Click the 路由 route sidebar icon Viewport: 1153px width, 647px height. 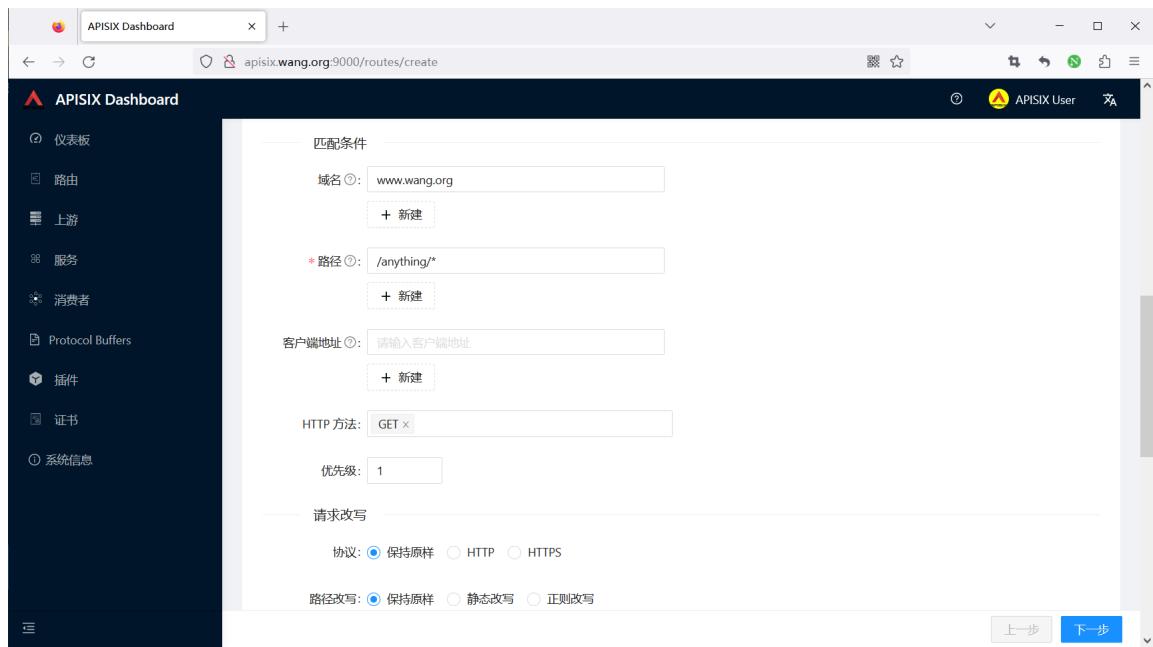click(x=35, y=179)
